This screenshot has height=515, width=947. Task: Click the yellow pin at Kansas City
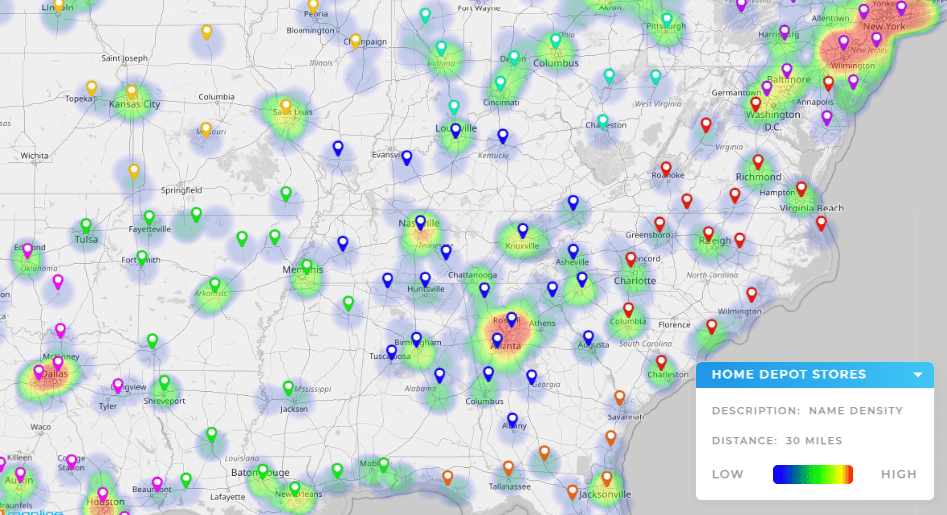(131, 92)
